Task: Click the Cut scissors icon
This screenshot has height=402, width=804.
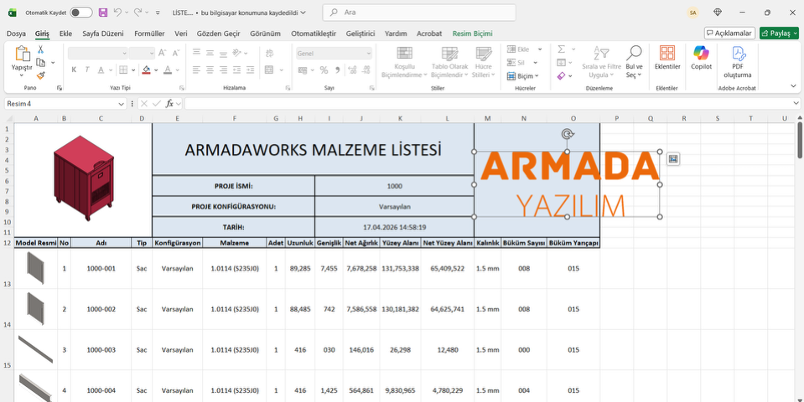Action: [x=41, y=50]
